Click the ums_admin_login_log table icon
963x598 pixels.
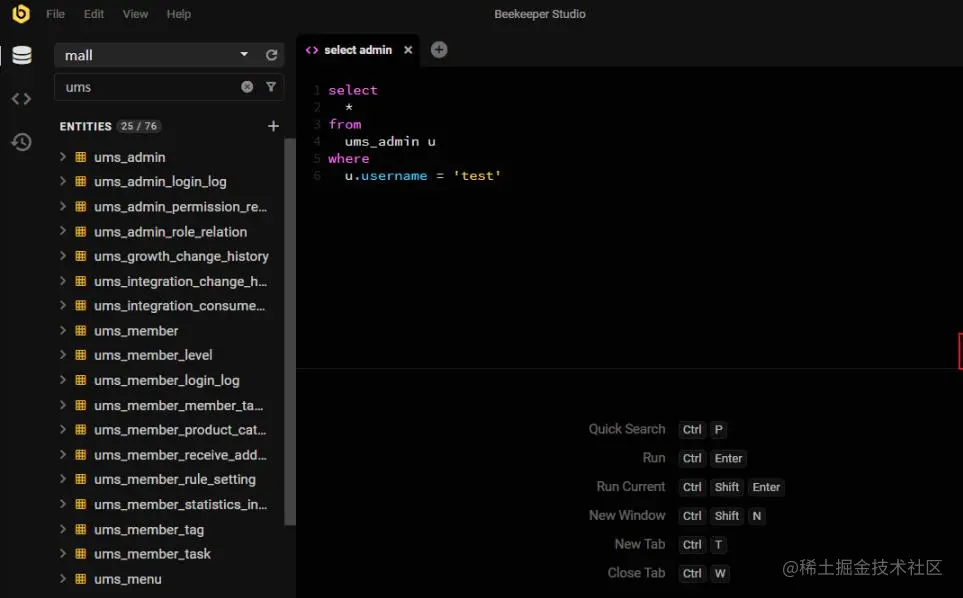tap(80, 181)
